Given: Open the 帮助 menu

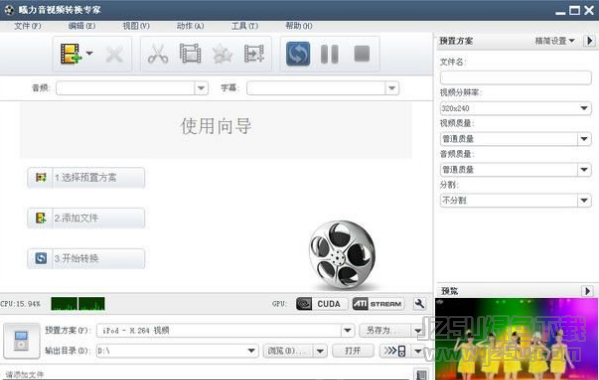Looking at the screenshot, I should [299, 26].
